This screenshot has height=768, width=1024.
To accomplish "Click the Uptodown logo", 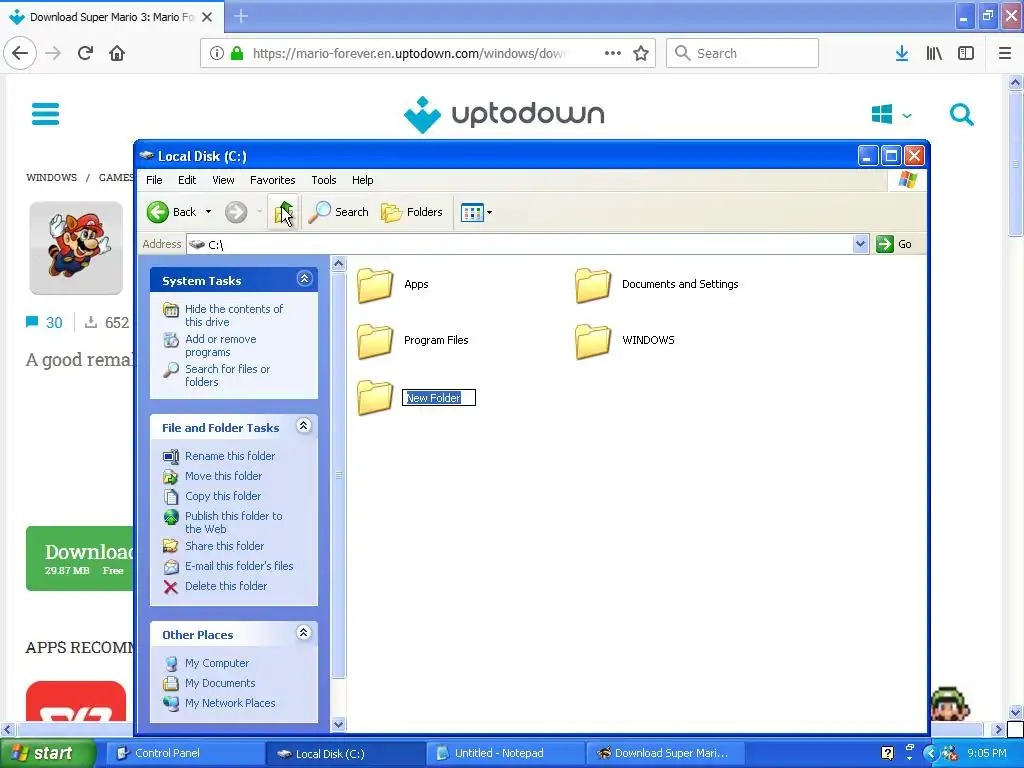I will pyautogui.click(x=504, y=114).
